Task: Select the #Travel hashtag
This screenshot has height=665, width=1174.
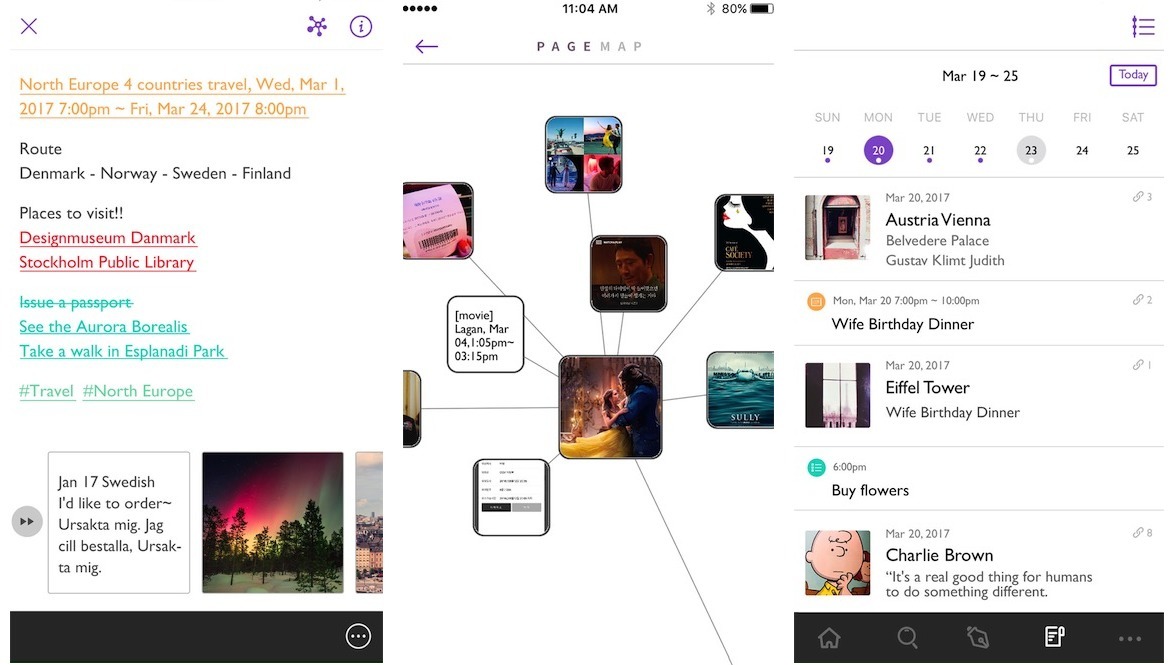Action: click(x=46, y=391)
